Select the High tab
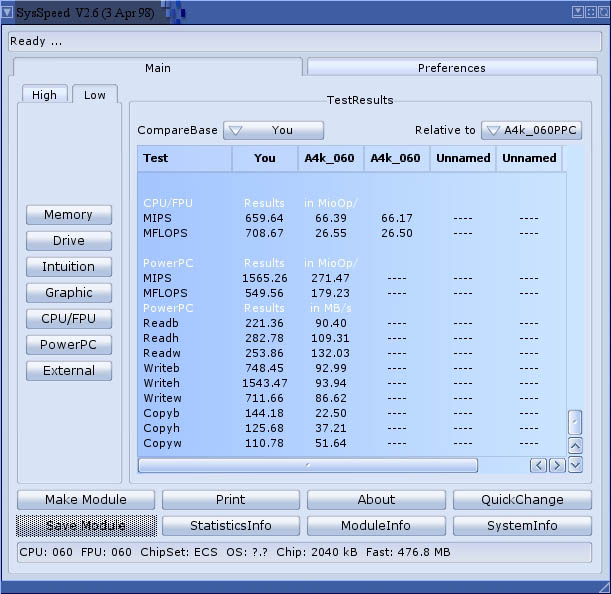611x594 pixels. (44, 95)
